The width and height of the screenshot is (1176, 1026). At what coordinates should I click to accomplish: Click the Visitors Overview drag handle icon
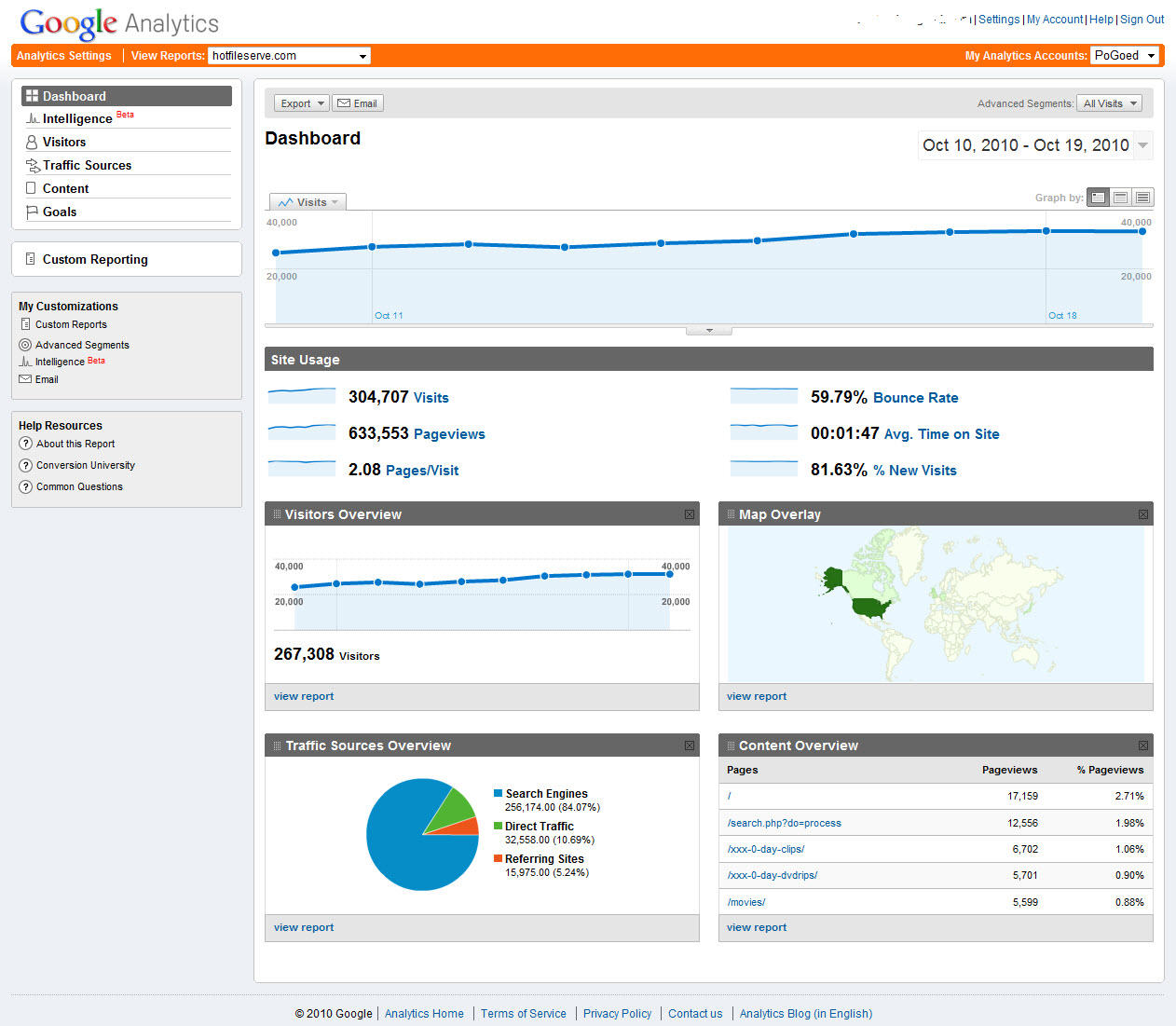point(277,514)
